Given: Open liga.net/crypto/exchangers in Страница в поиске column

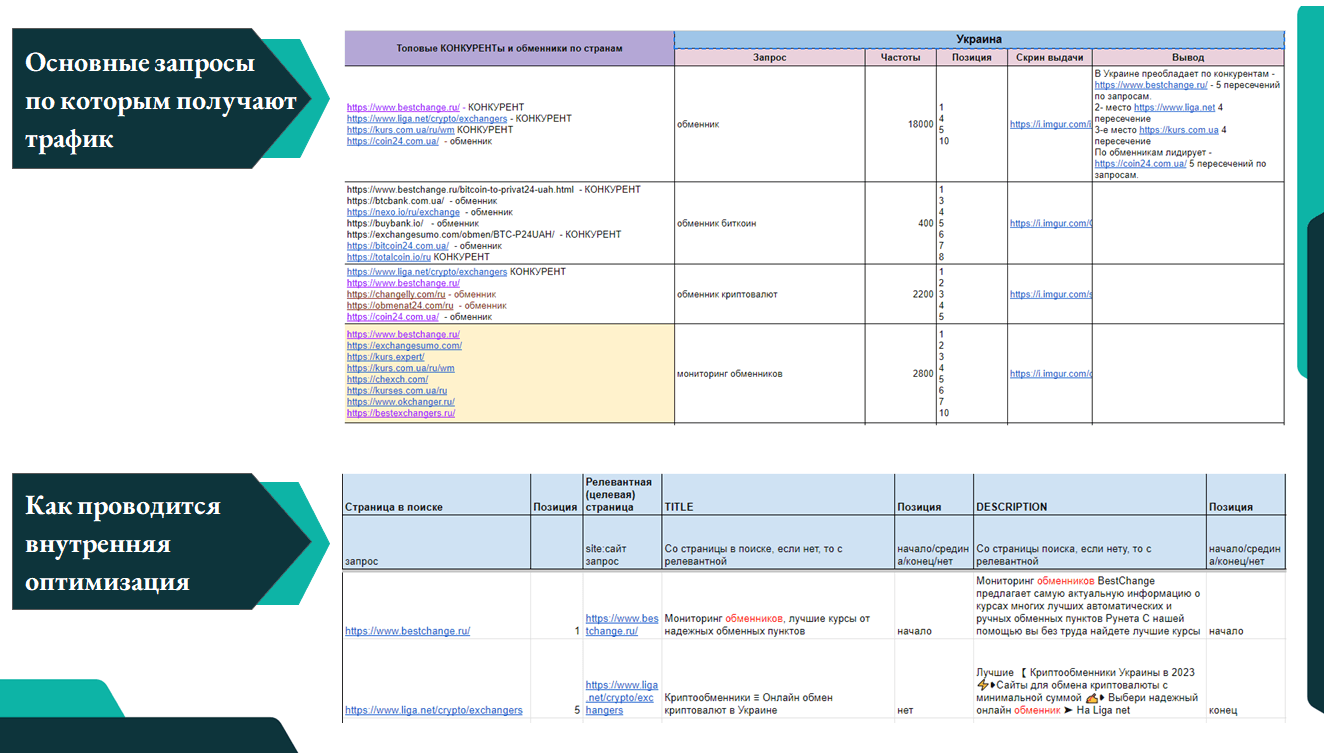Looking at the screenshot, I should point(434,710).
